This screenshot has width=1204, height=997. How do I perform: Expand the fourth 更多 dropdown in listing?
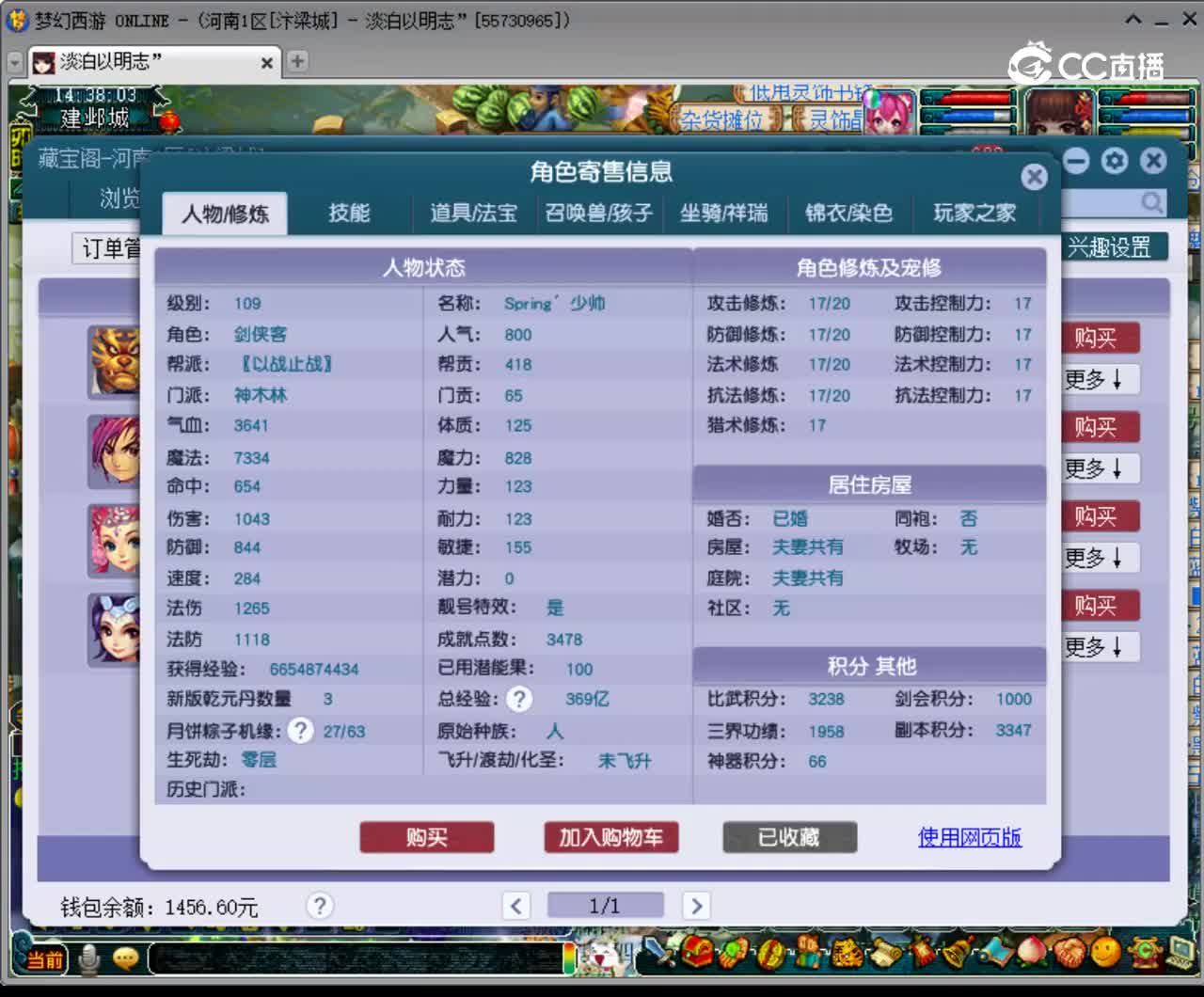click(x=1101, y=647)
